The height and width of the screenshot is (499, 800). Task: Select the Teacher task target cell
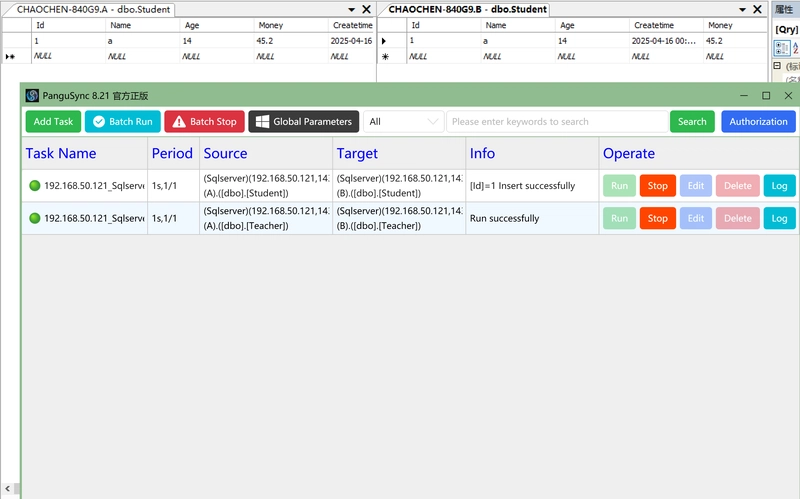click(399, 218)
